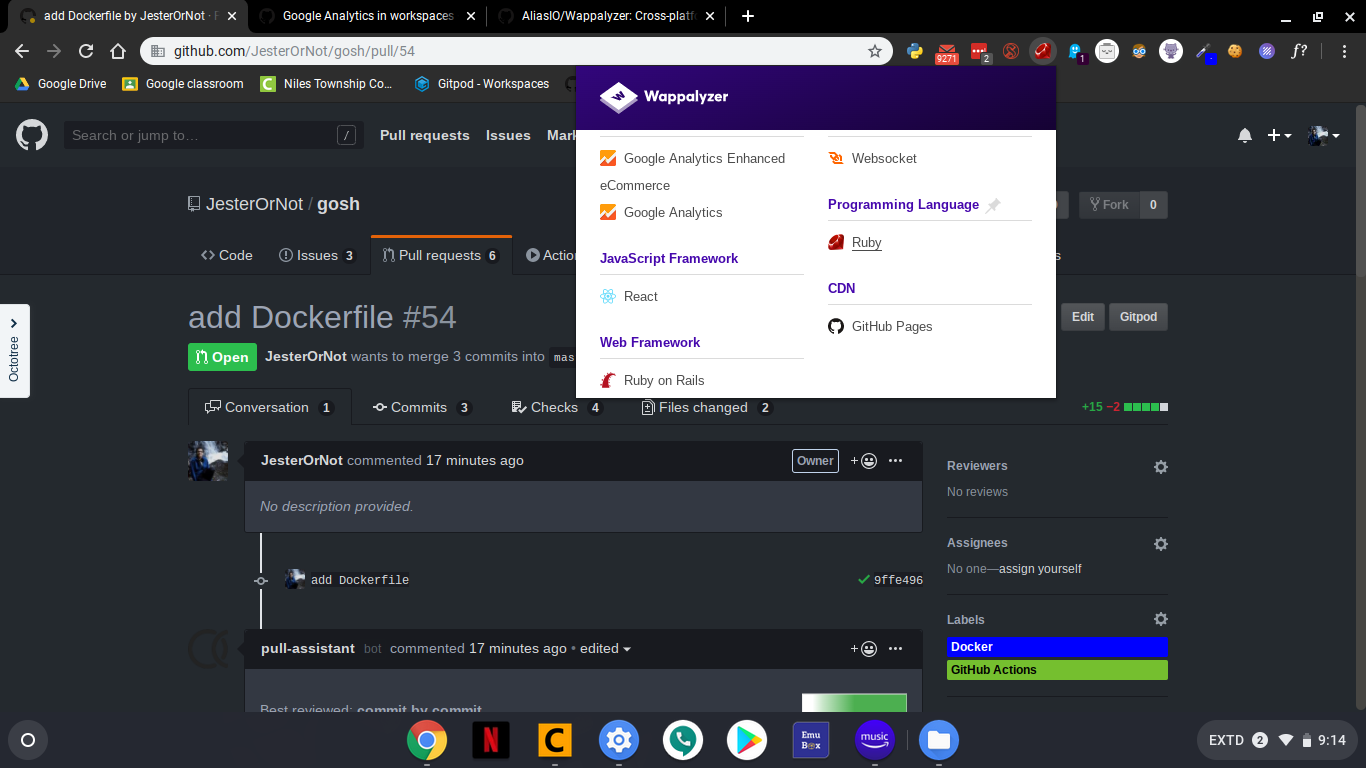The image size is (1366, 768).
Task: Switch to the Checks tab
Action: pyautogui.click(x=556, y=407)
